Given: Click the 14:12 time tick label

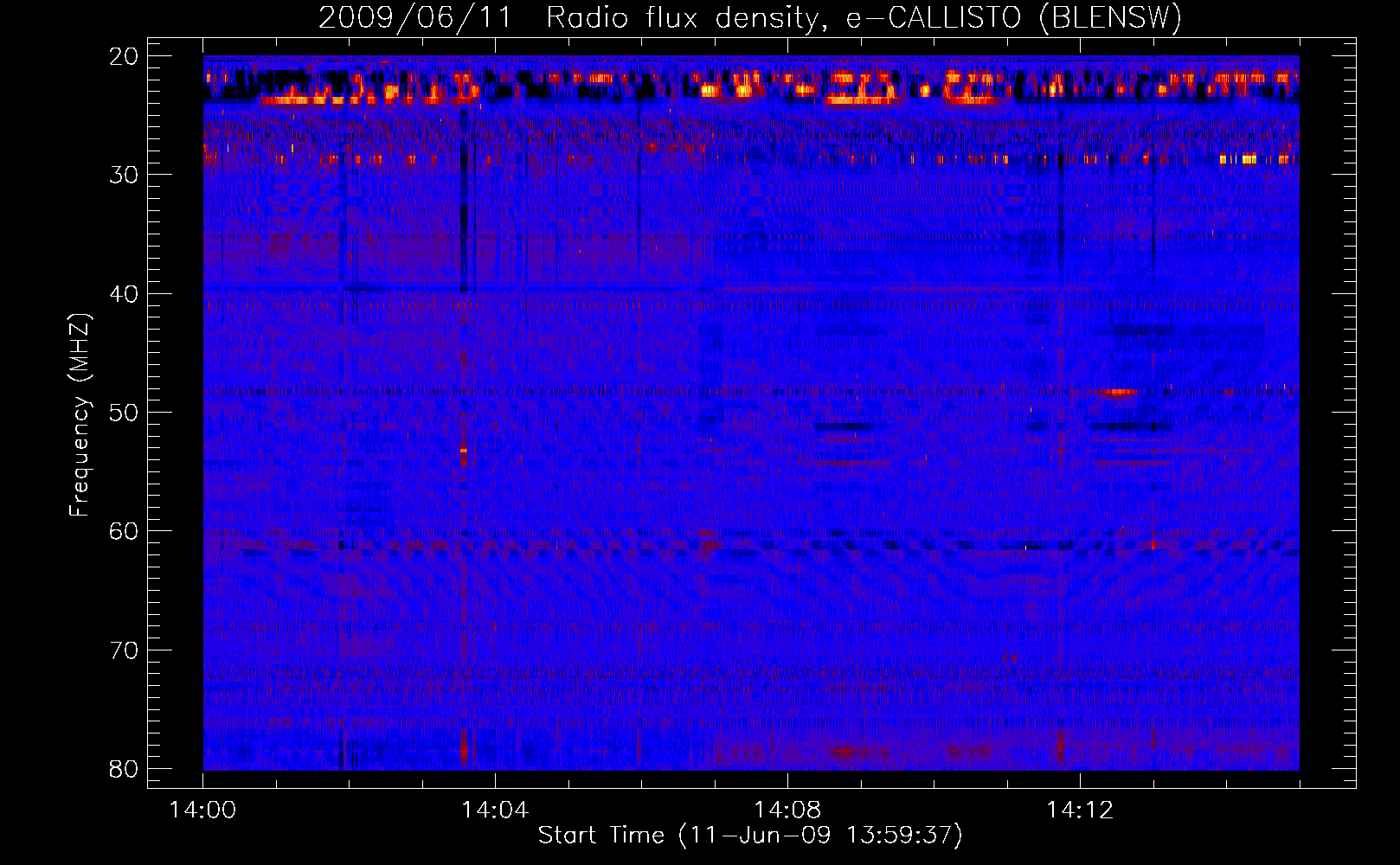Looking at the screenshot, I should tap(1080, 811).
